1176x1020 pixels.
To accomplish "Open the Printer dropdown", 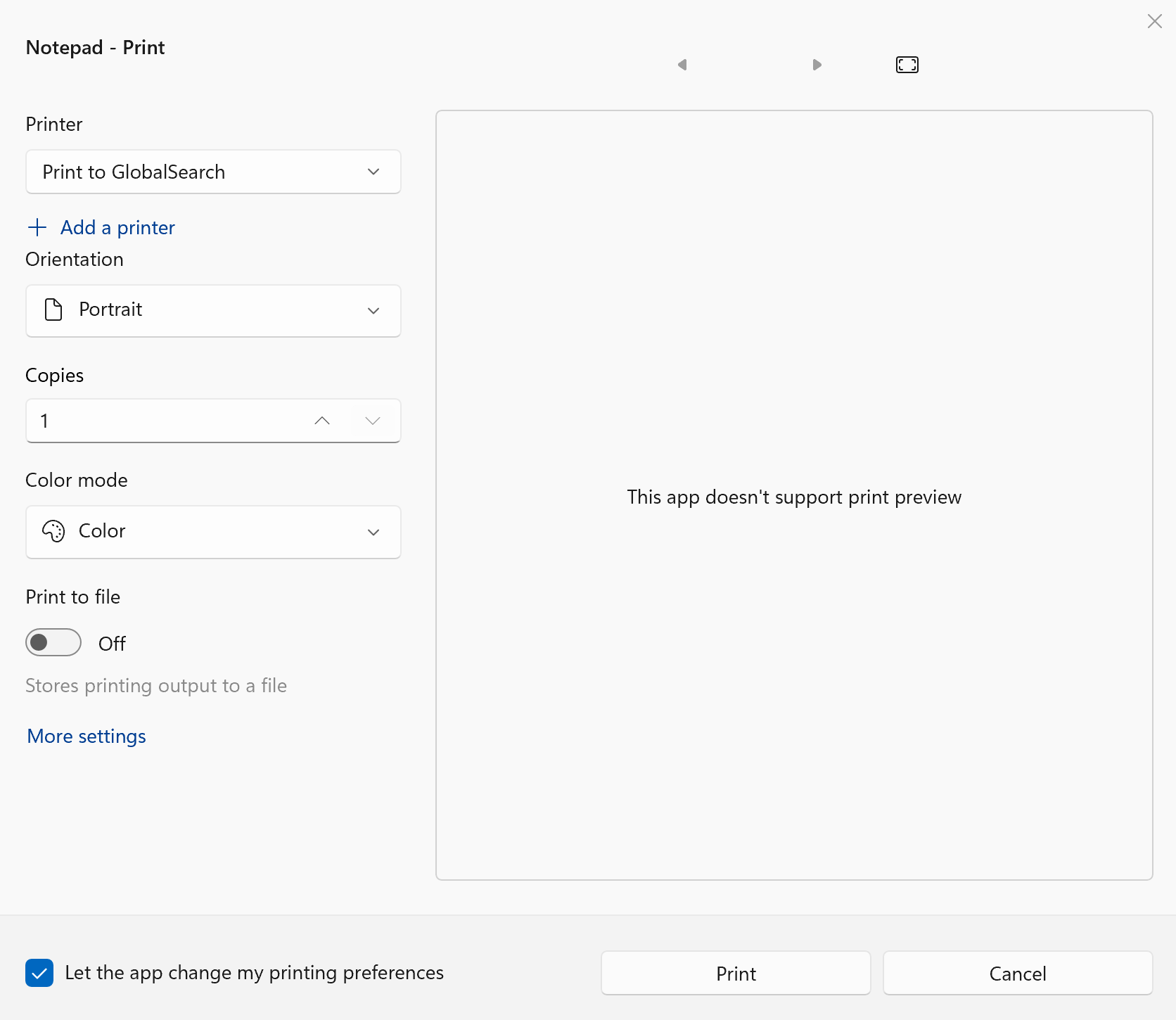I will tap(213, 172).
